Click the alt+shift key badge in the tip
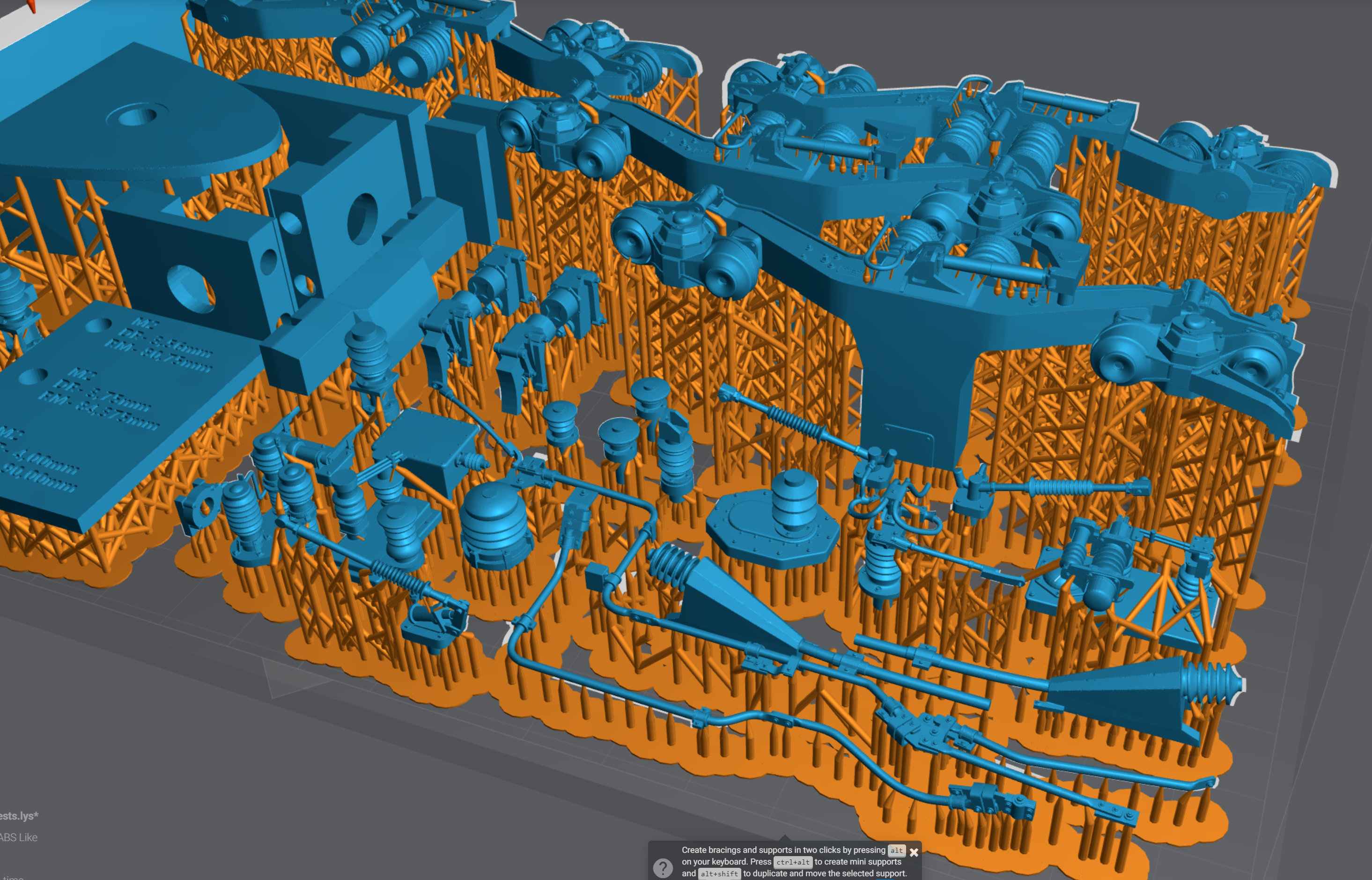This screenshot has height=880, width=1372. point(719,874)
